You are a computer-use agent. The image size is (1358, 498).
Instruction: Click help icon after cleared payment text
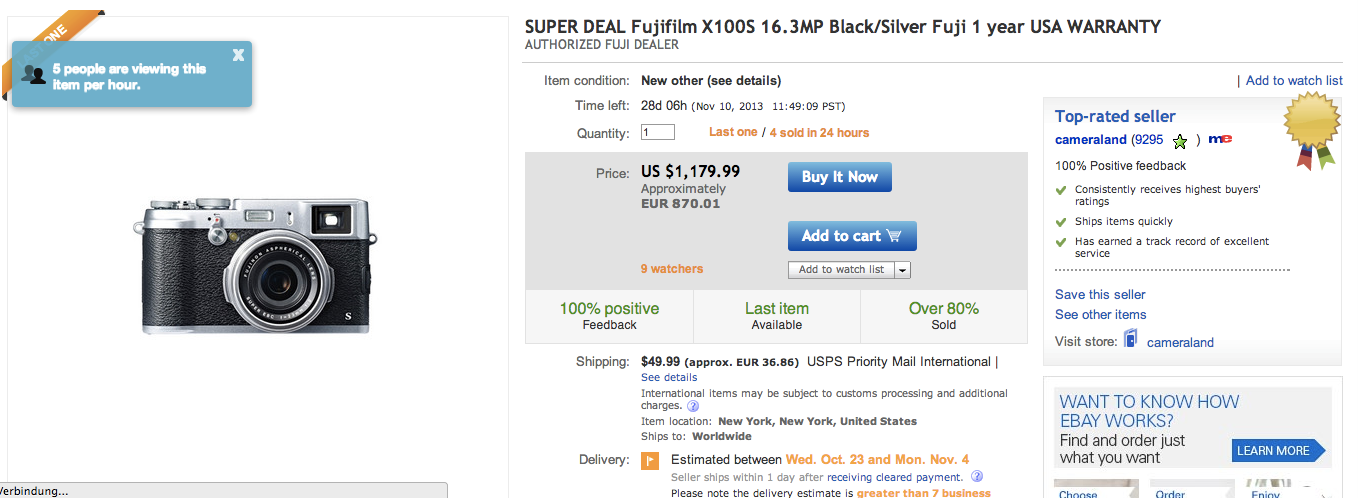977,477
